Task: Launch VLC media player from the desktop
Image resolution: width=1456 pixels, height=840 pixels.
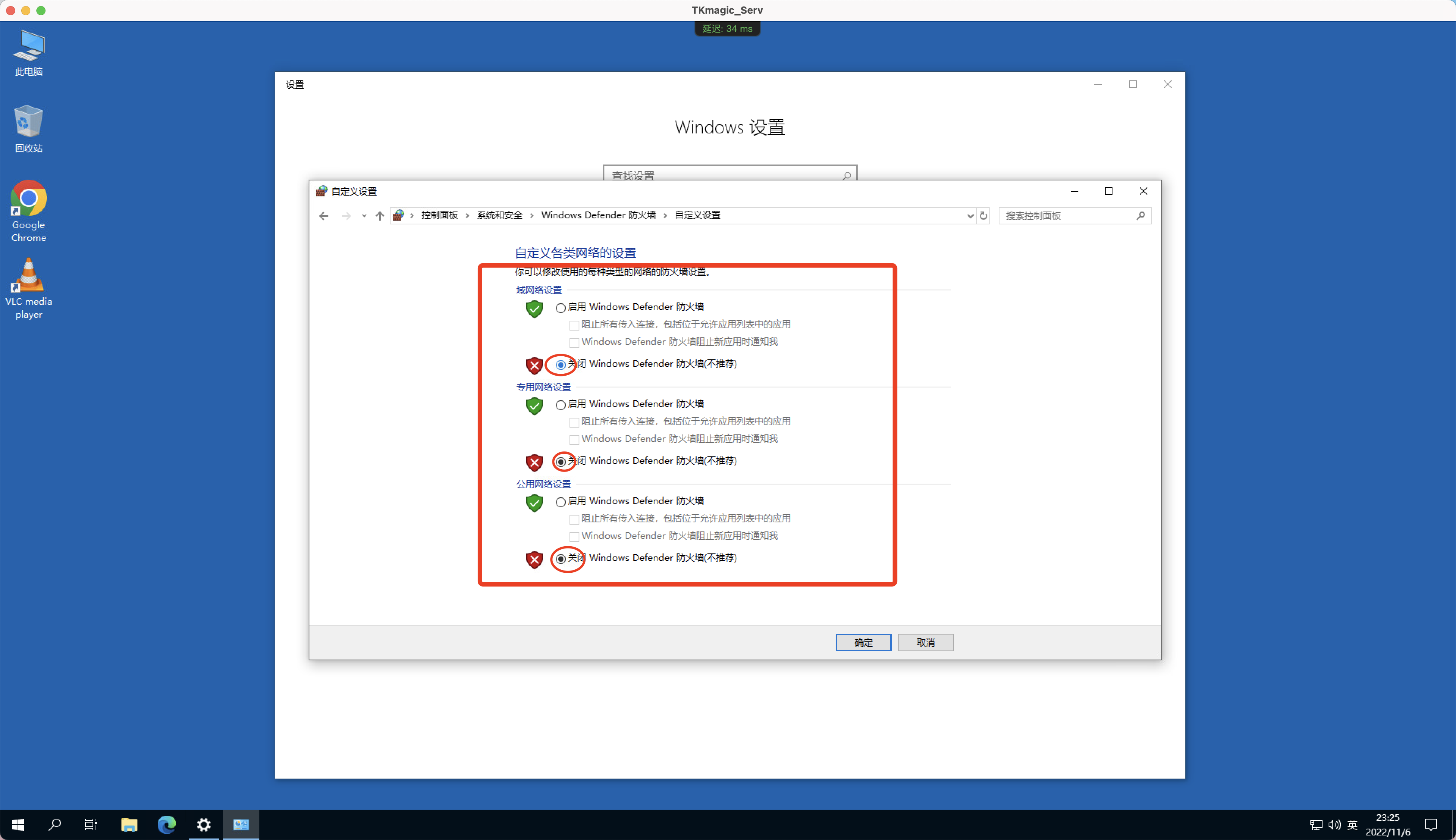Action: 28,287
